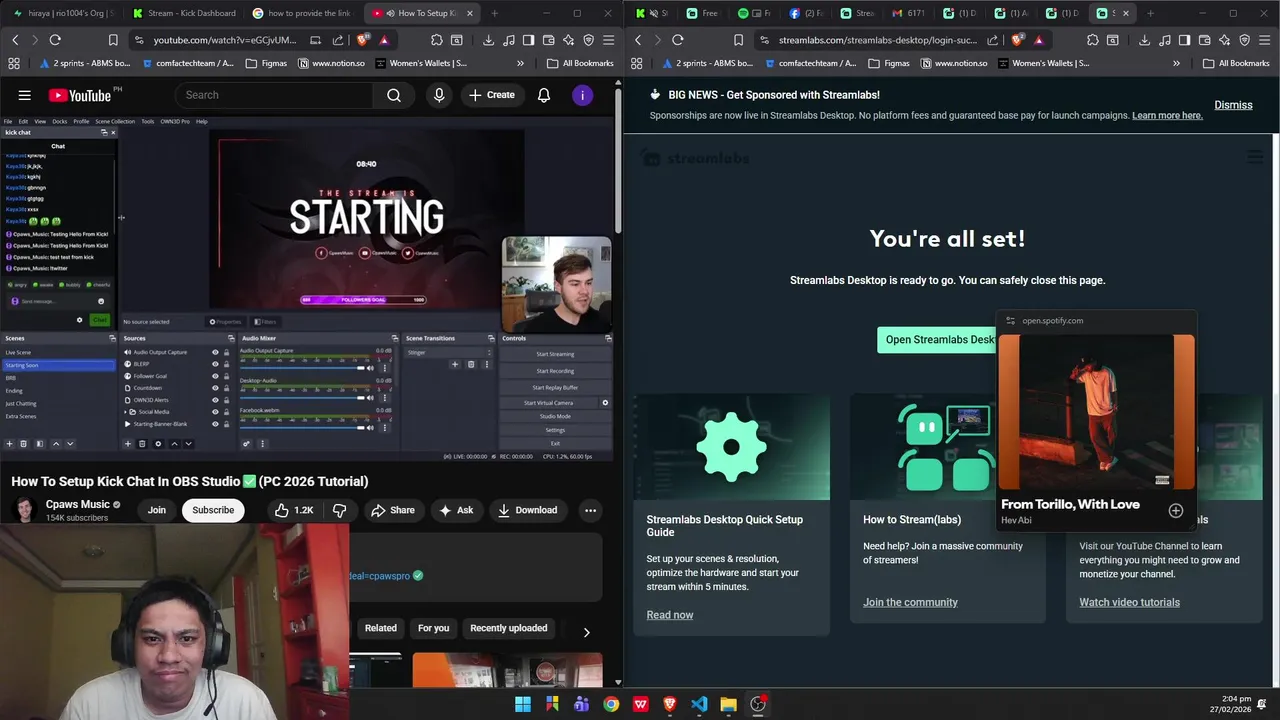Open Google Chrome from taskbar
The height and width of the screenshot is (720, 1280).
611,704
